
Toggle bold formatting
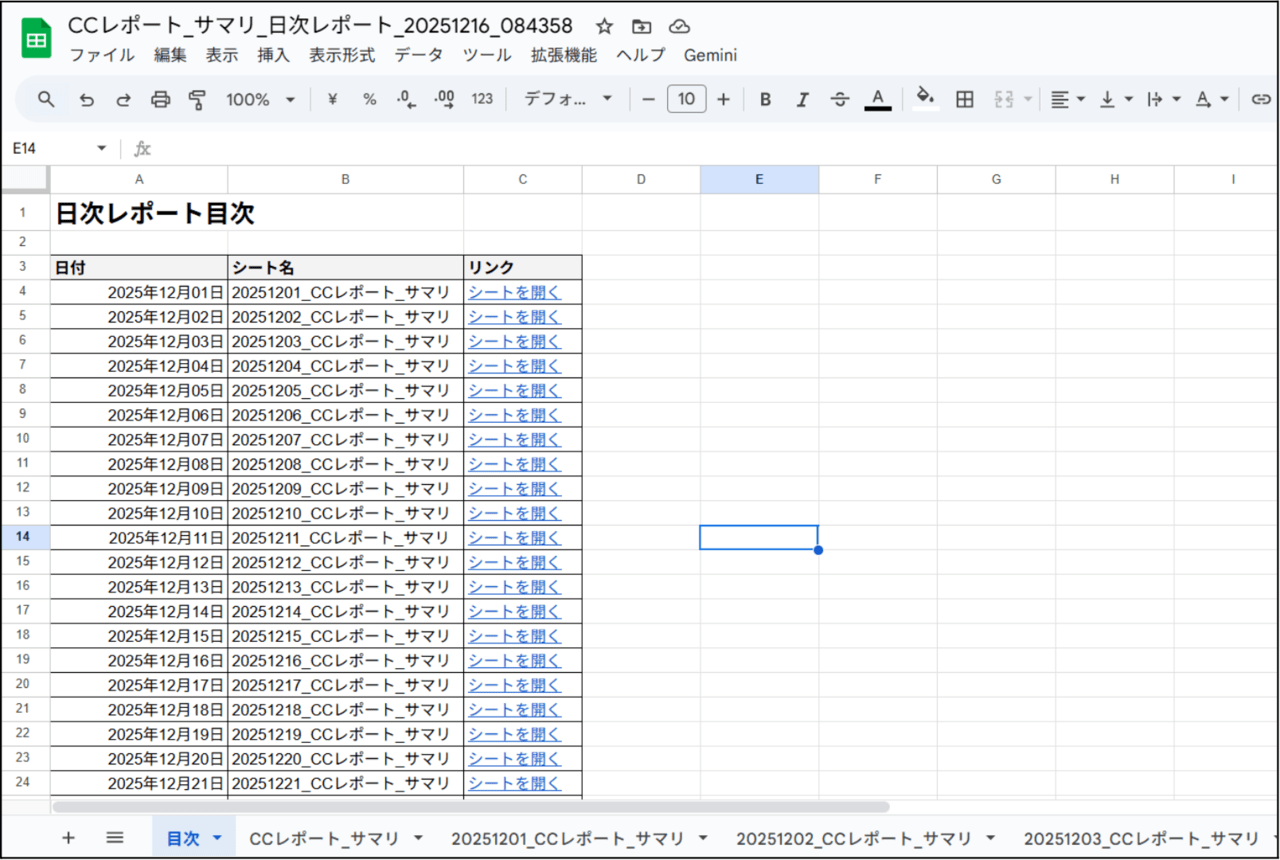pos(765,99)
